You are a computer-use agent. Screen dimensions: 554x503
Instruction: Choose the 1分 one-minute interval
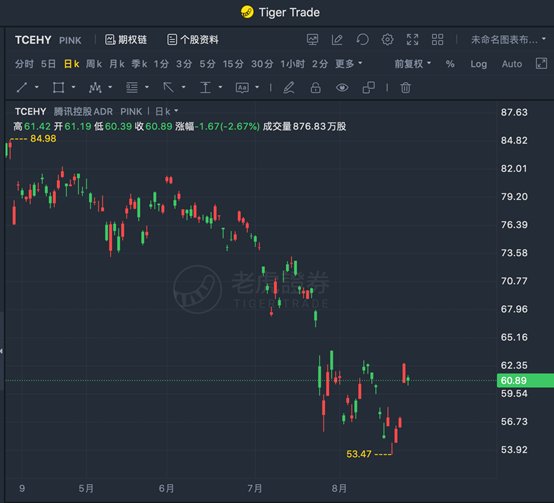pos(161,64)
